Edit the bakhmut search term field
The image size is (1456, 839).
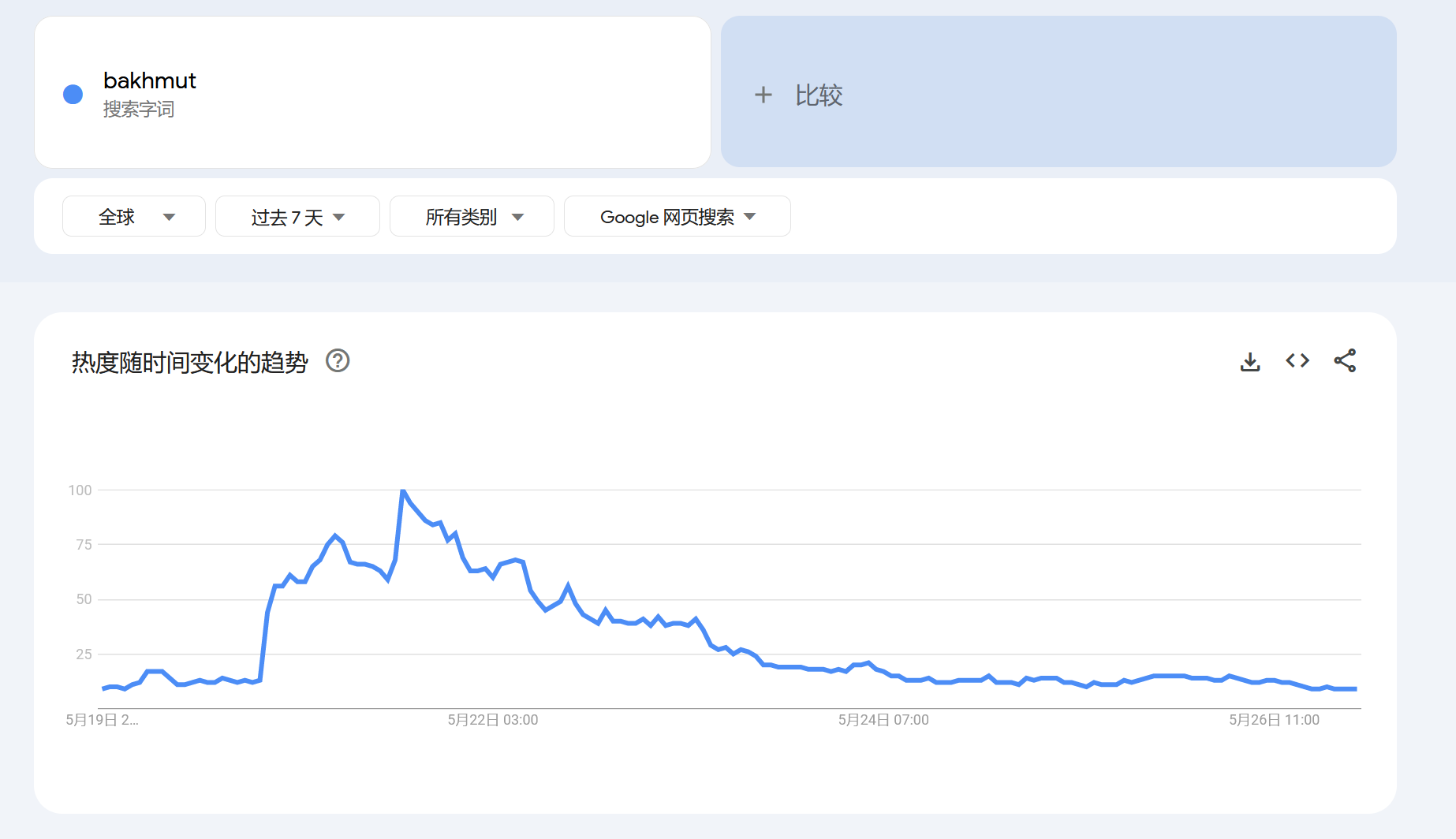[150, 81]
